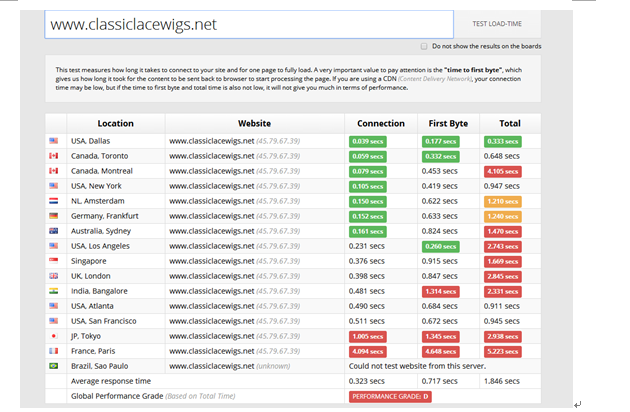Click the TEST LOAD-TIME button
The height and width of the screenshot is (412, 630).
pos(497,24)
